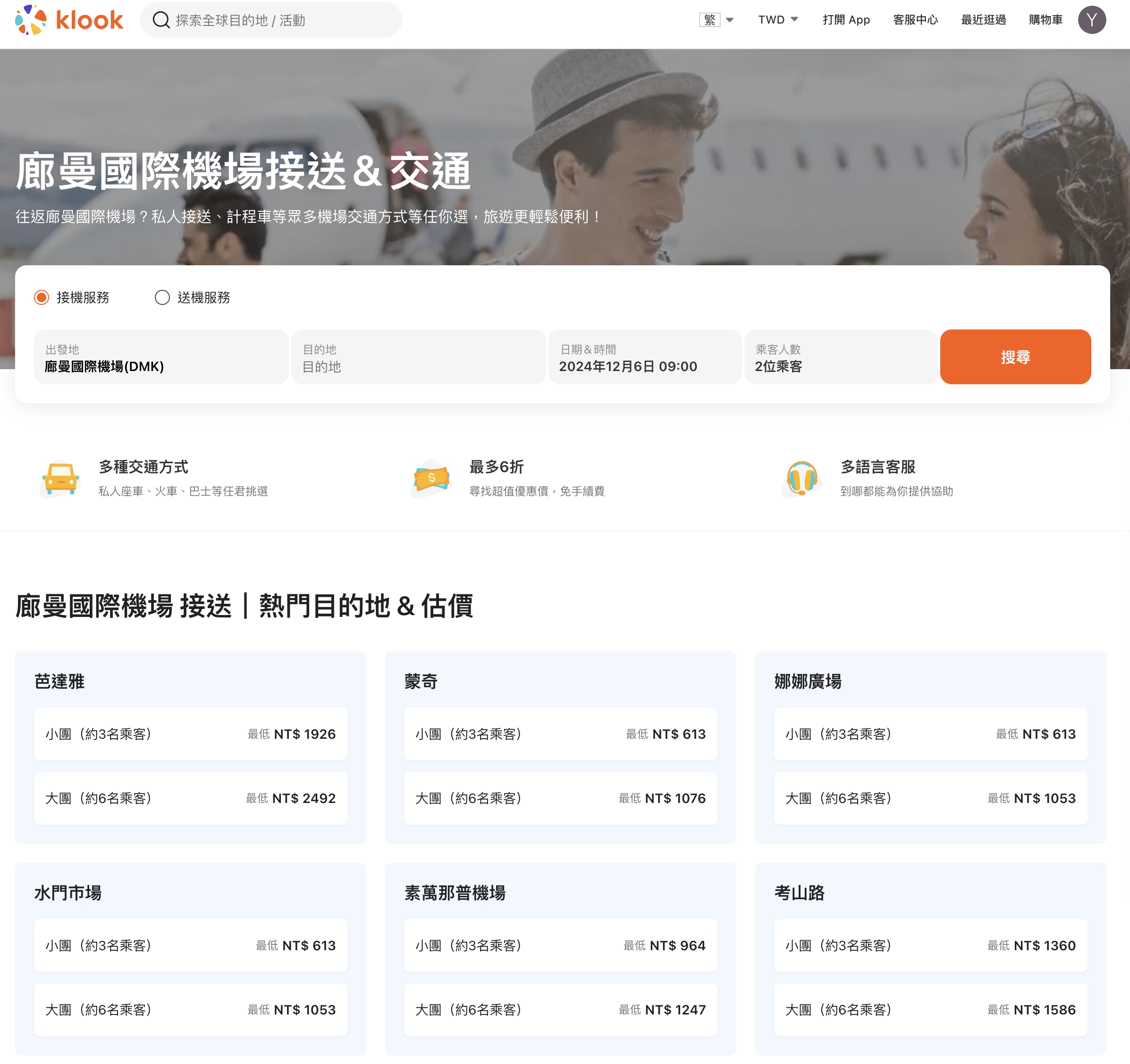Viewport: 1130px width, 1064px height.
Task: Click the discount coupon icon for 最多6折
Action: pos(431,478)
